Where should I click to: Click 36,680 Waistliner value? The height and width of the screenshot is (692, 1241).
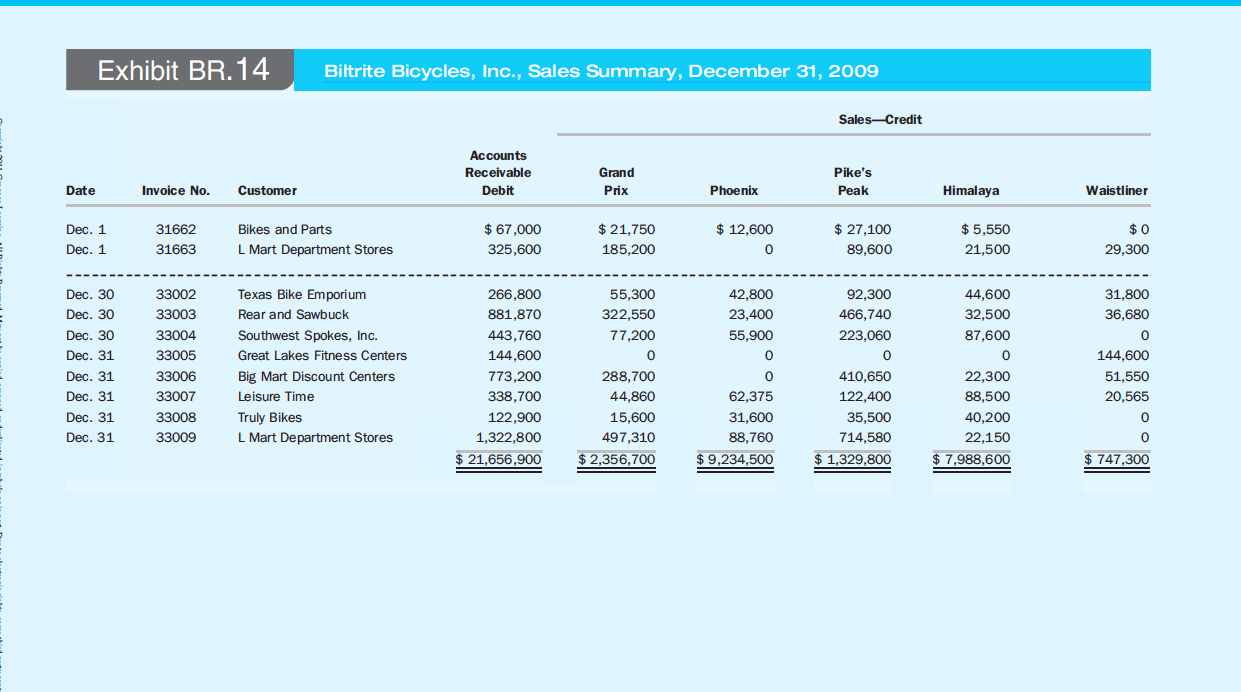[x=1127, y=314]
